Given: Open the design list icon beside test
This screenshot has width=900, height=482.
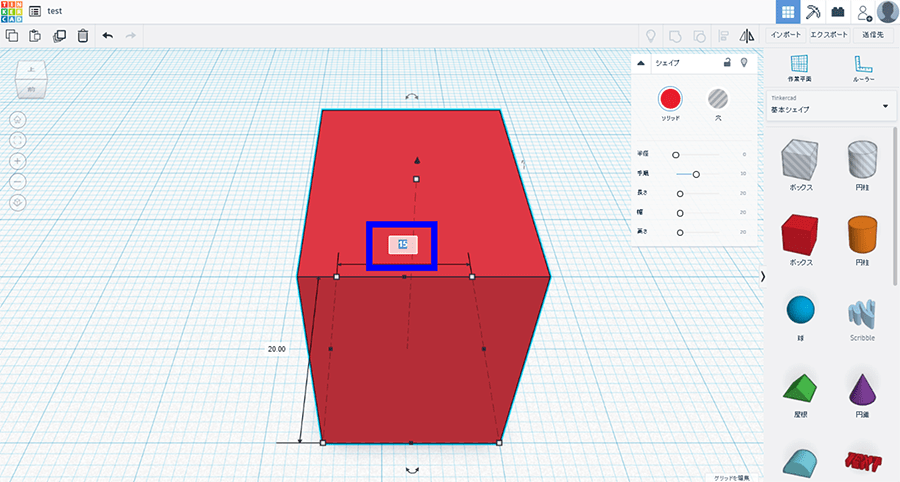Looking at the screenshot, I should (35, 11).
